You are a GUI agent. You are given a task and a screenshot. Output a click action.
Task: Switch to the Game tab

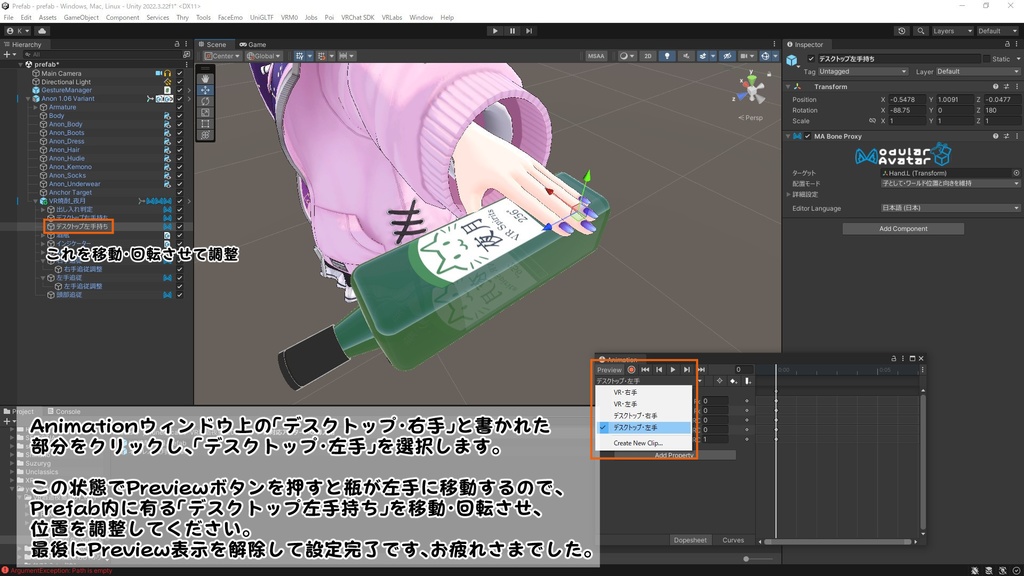[253, 44]
